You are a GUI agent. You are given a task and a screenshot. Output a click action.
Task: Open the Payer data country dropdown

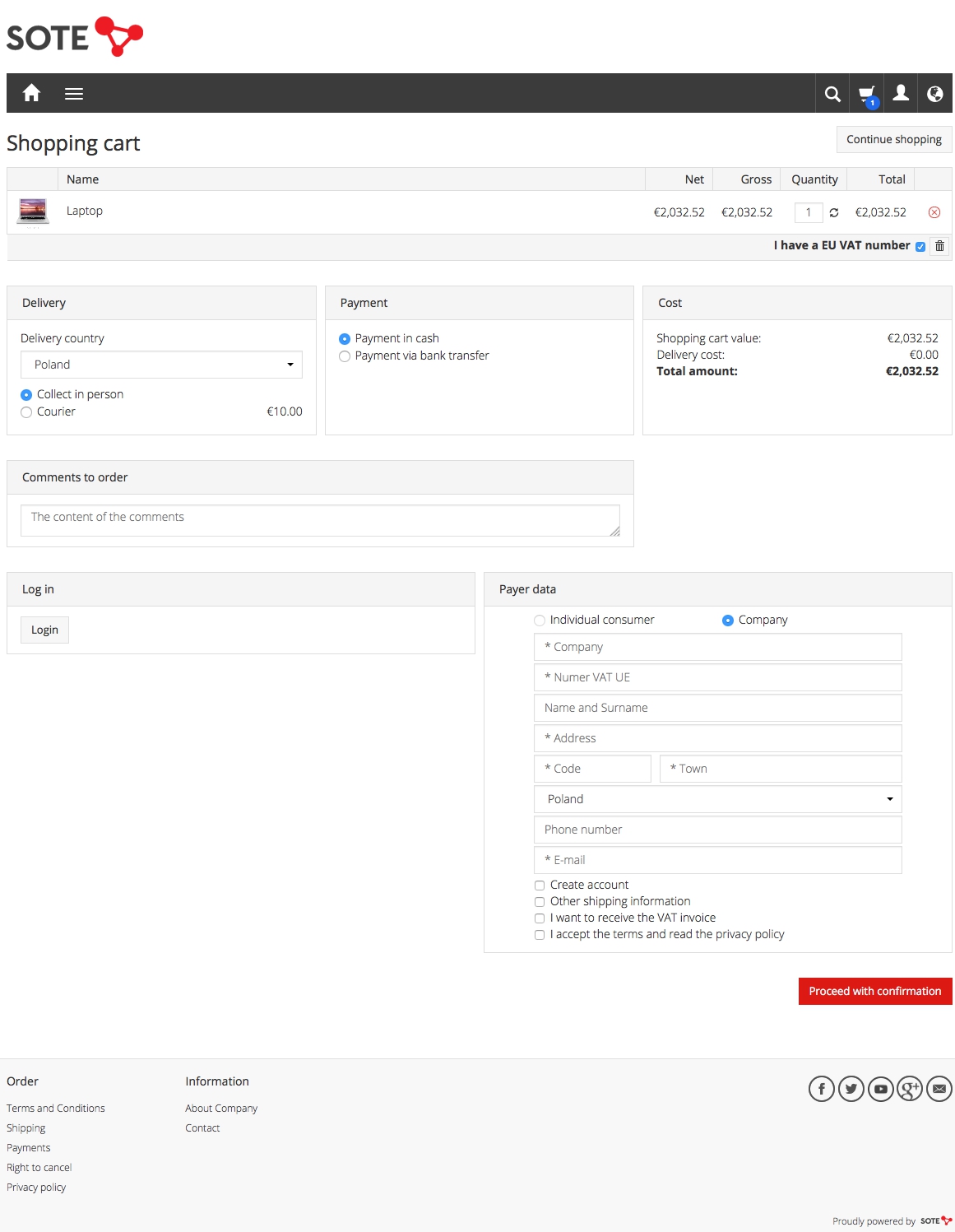(x=717, y=799)
